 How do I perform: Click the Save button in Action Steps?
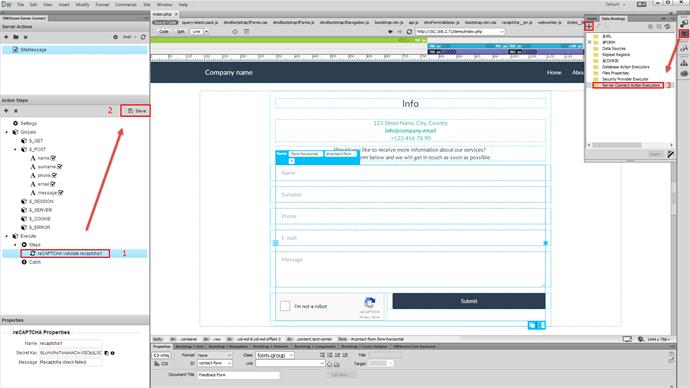(136, 111)
